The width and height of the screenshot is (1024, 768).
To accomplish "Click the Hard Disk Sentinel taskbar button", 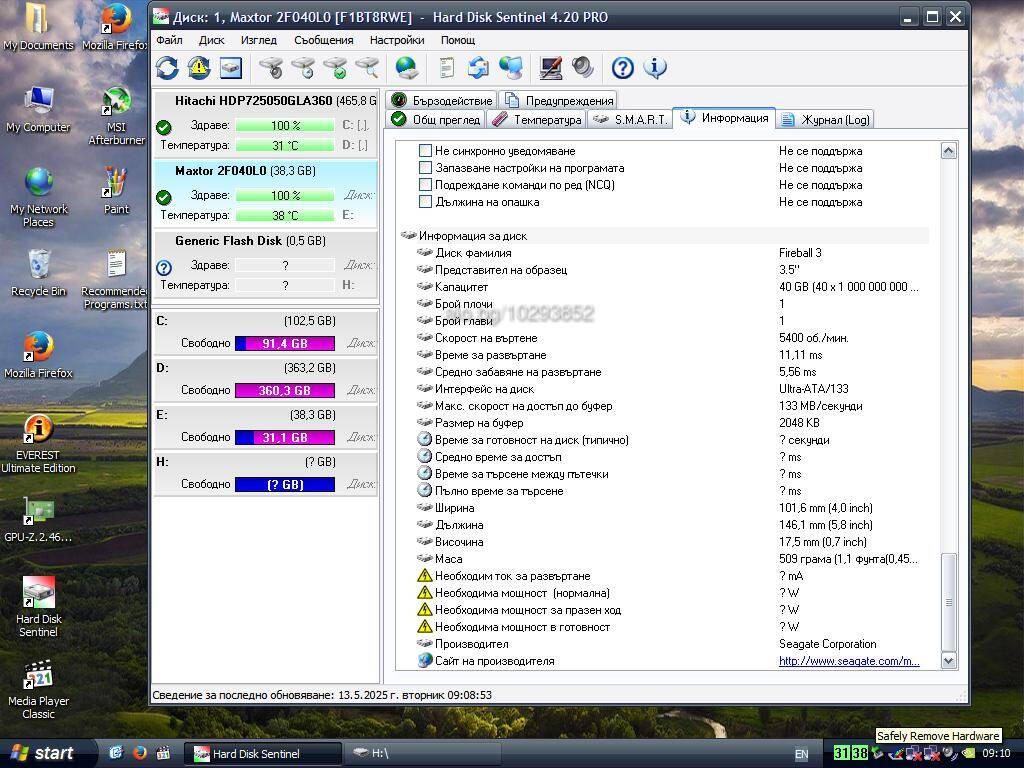I will pos(263,754).
